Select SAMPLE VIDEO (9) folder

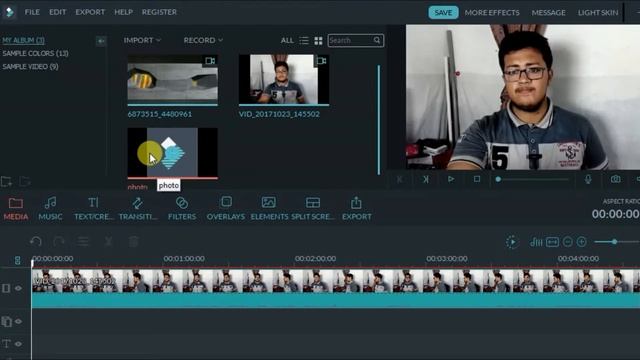tap(30, 67)
